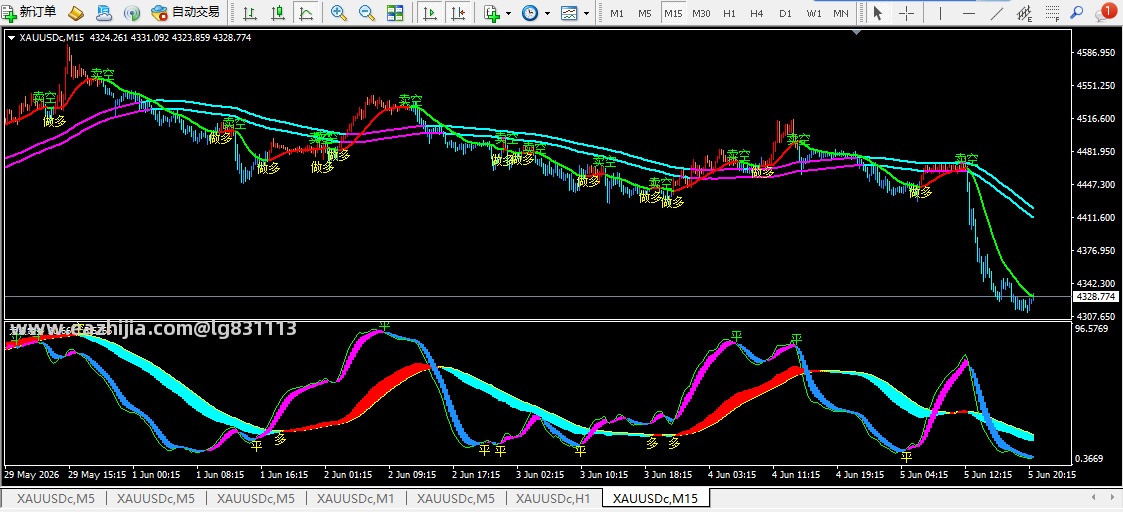
Task: Open the signals broadcast icon
Action: (132, 12)
